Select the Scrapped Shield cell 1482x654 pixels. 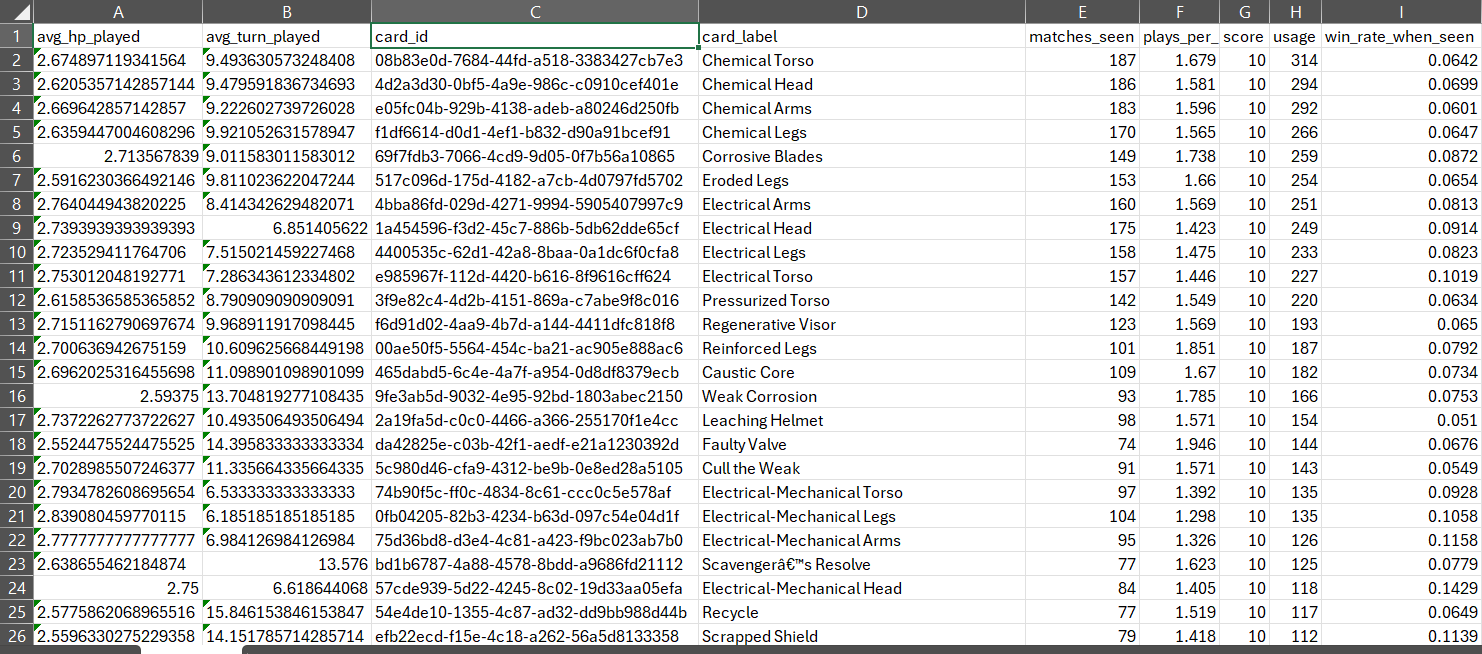[862, 636]
